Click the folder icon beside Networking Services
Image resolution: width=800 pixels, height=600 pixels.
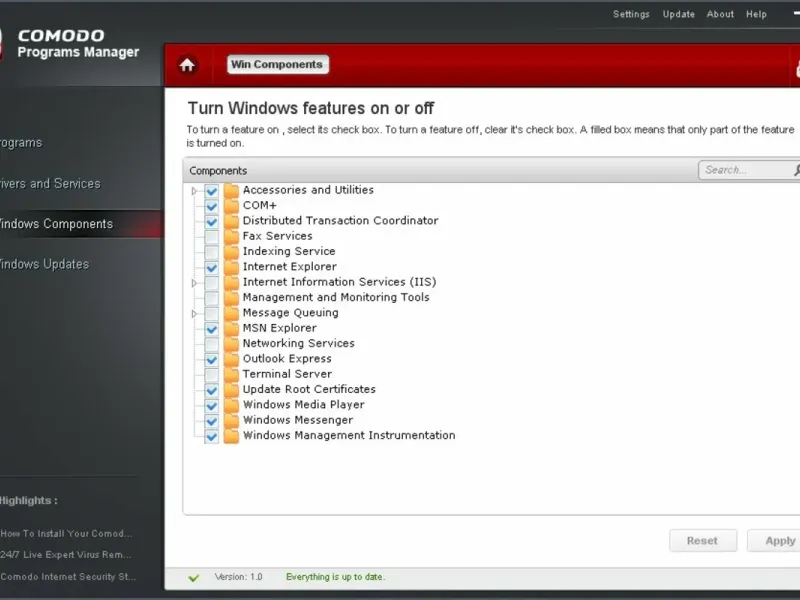coord(231,344)
